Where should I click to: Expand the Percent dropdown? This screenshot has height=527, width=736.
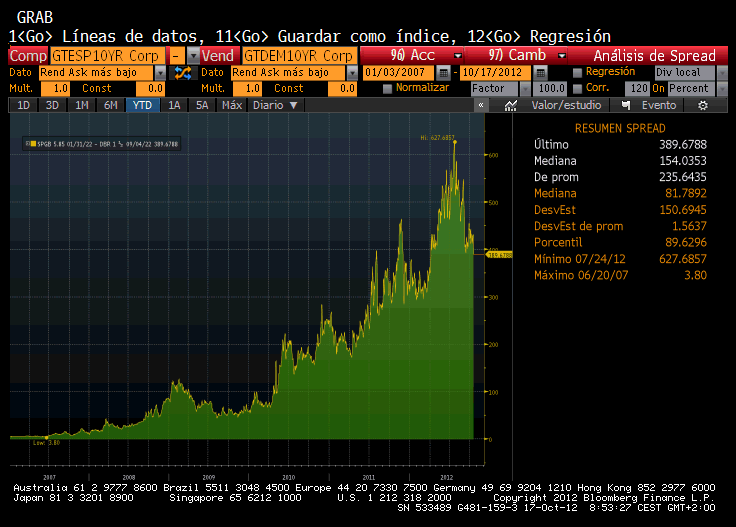coord(722,89)
